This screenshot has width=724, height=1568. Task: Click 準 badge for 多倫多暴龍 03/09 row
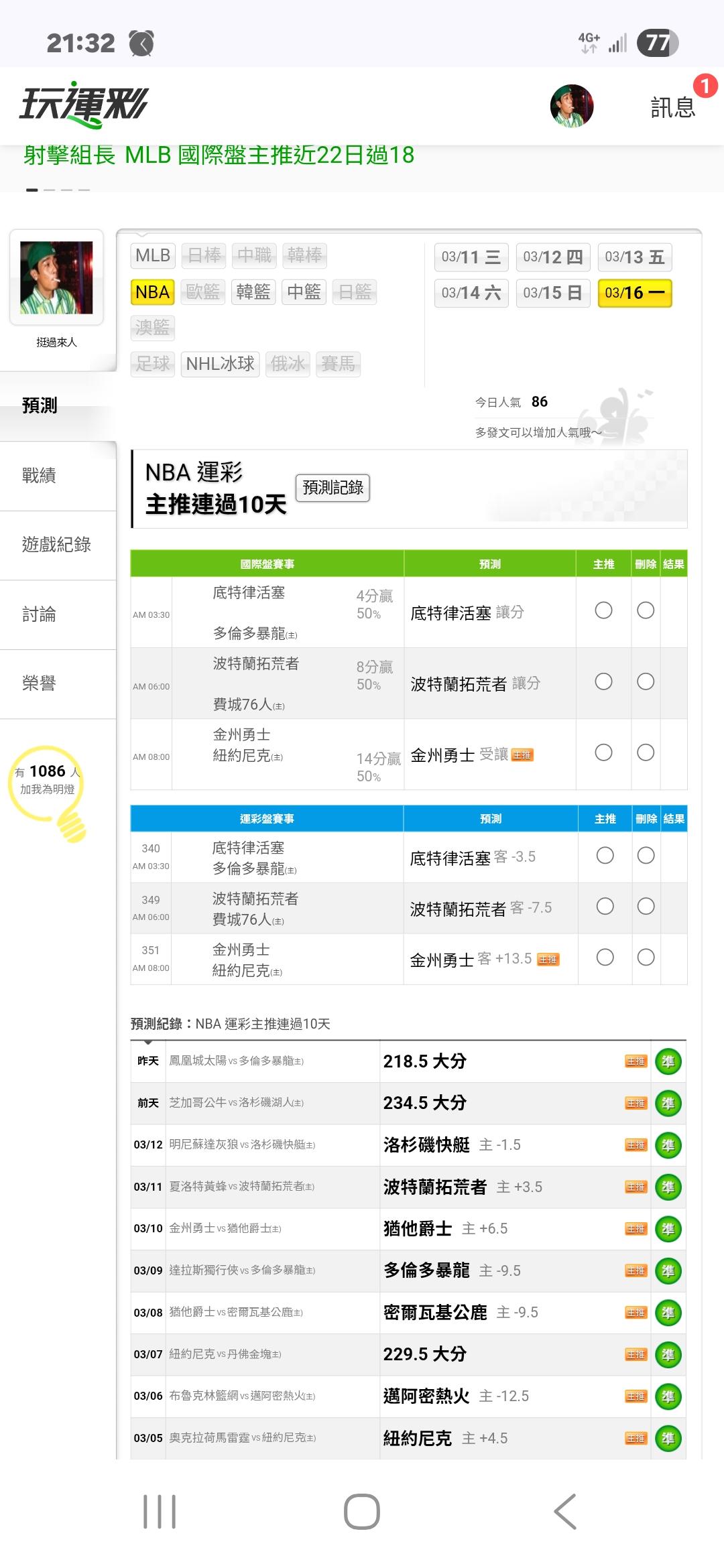[x=668, y=1270]
